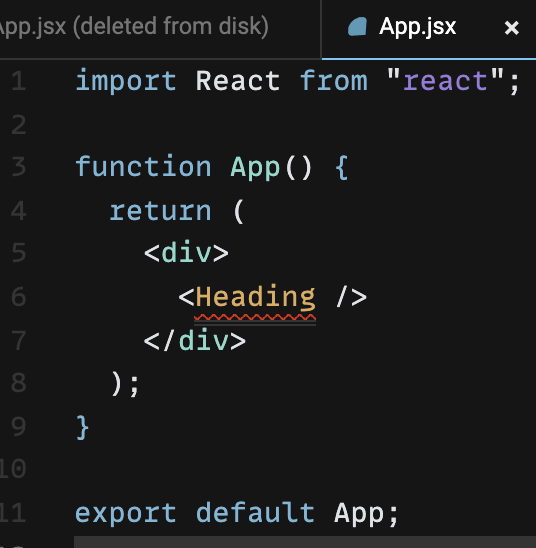Click the 'import' keyword on line 1

126,81
